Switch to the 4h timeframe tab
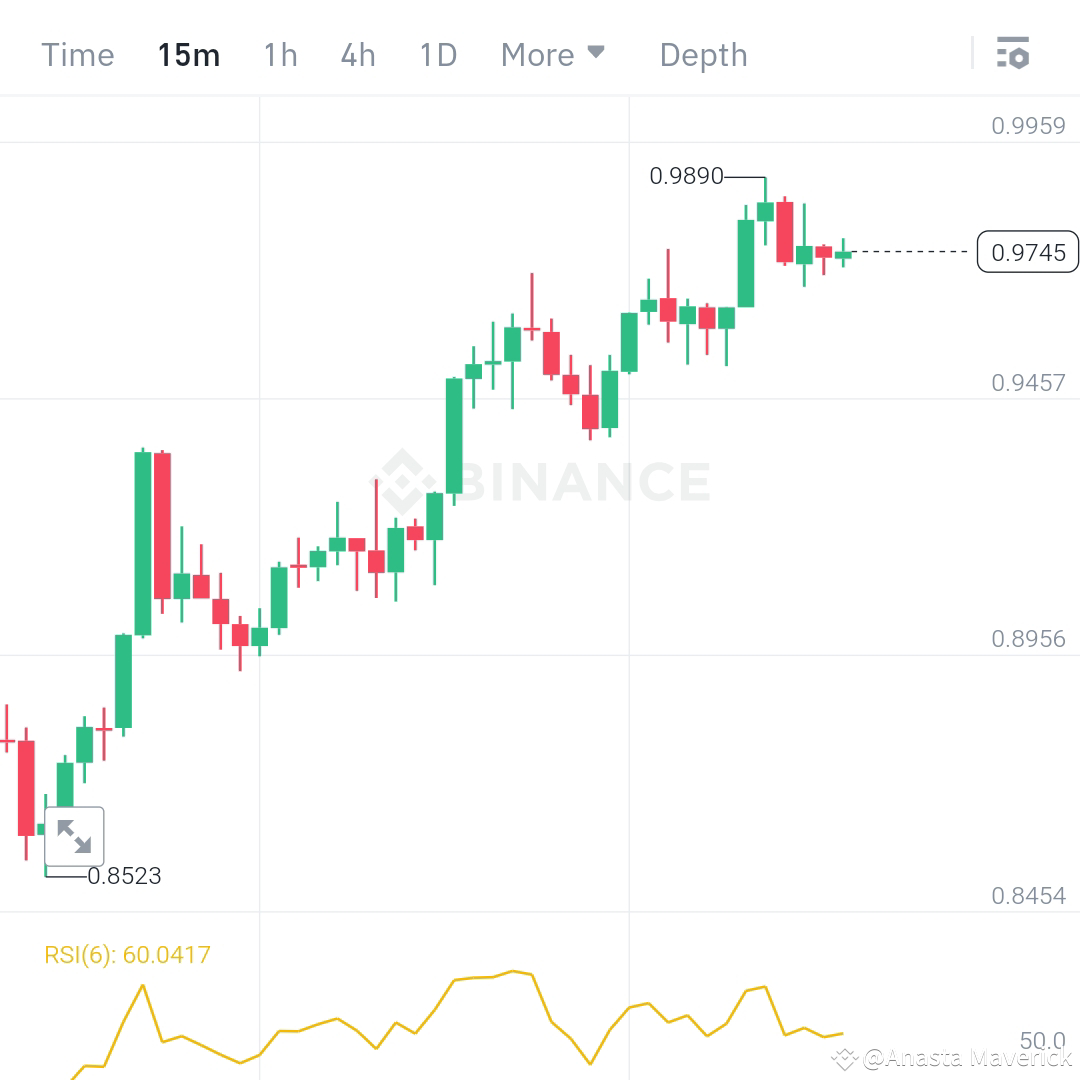The image size is (1080, 1080). pyautogui.click(x=357, y=55)
